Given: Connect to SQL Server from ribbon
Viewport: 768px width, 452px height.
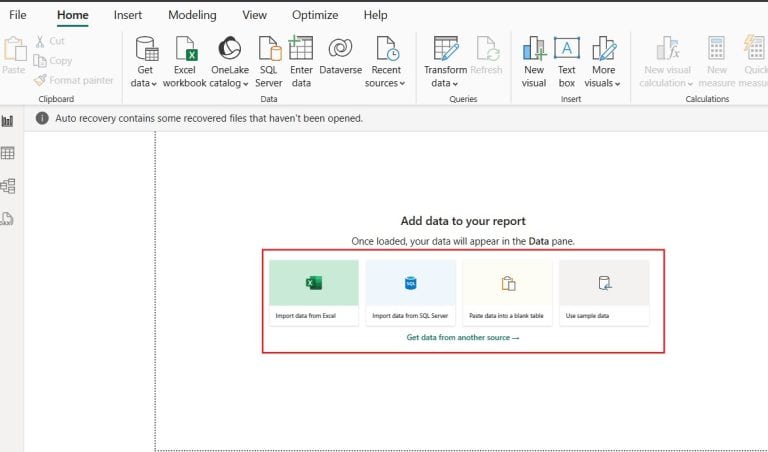Looking at the screenshot, I should (269, 62).
